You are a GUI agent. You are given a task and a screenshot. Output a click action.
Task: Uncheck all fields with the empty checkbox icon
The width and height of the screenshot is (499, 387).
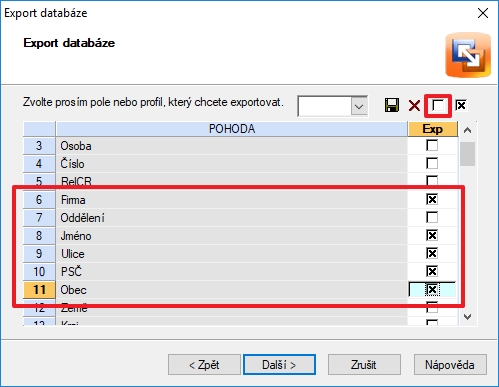click(x=438, y=105)
